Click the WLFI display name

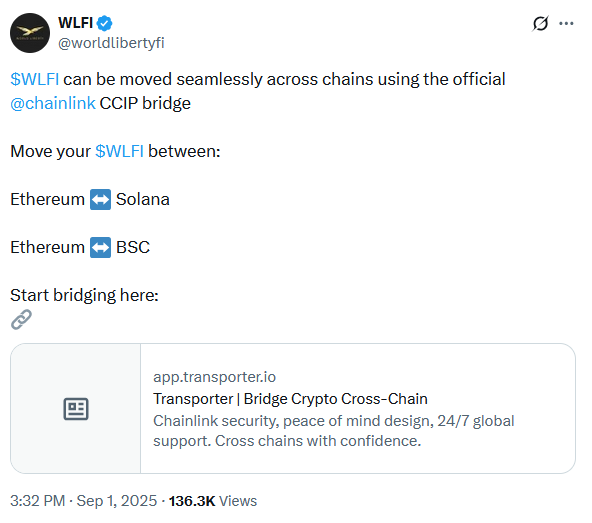(x=76, y=23)
